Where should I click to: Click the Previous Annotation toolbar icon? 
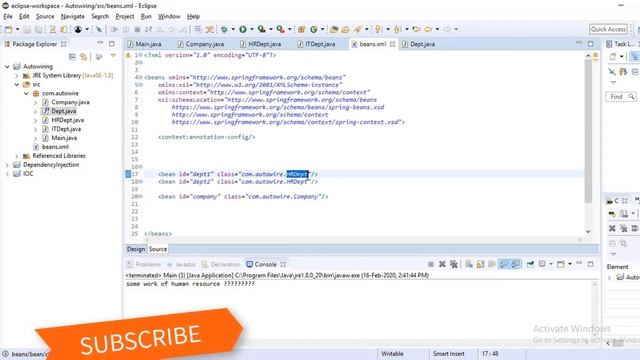[397, 29]
